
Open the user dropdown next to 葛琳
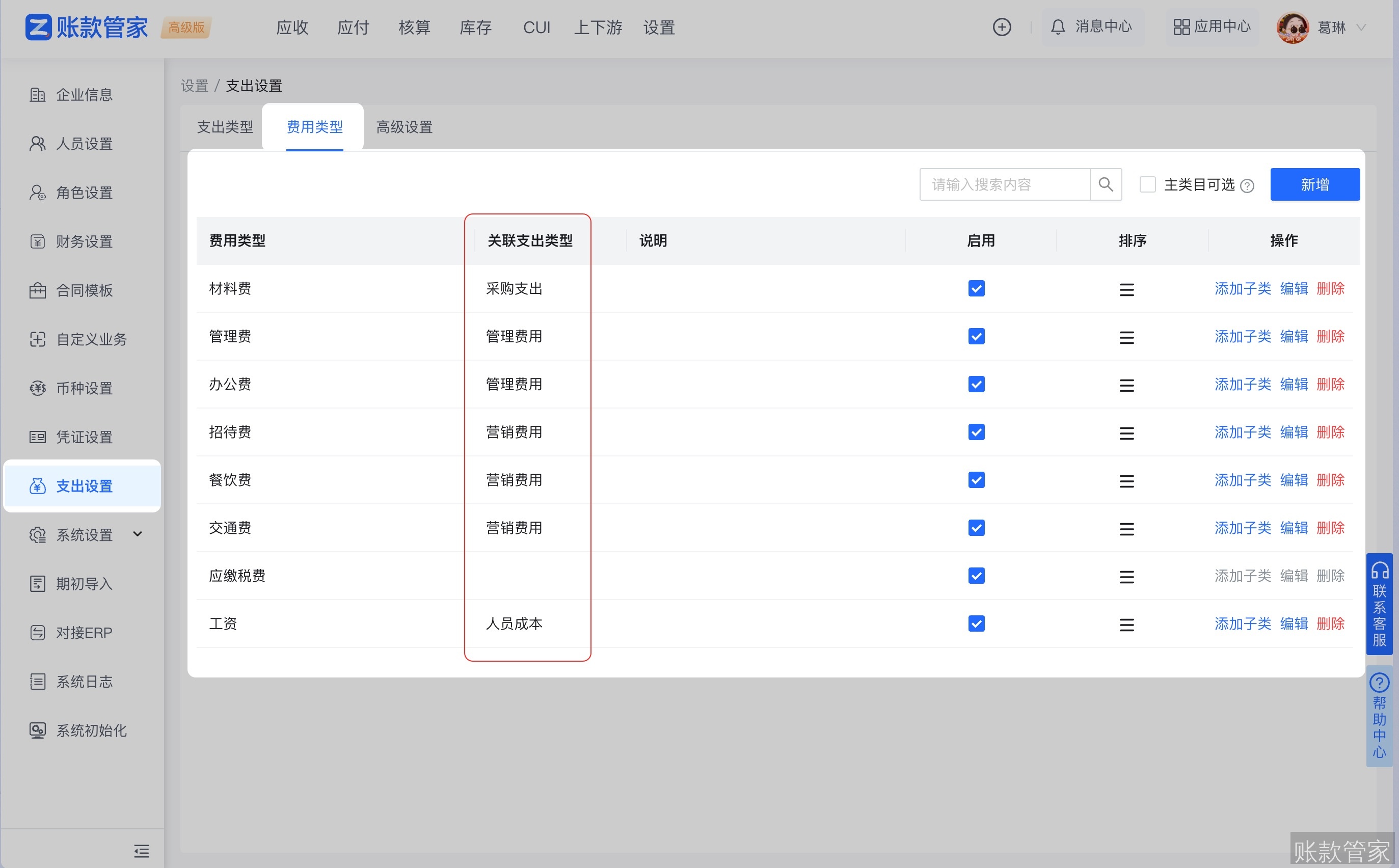coord(1361,27)
